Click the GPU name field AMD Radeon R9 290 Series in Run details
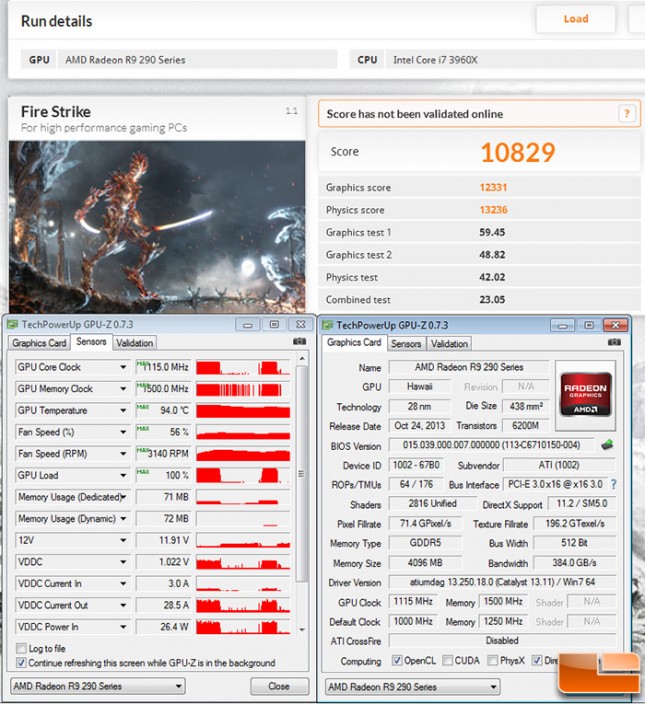This screenshot has height=704, width=645. coord(197,60)
